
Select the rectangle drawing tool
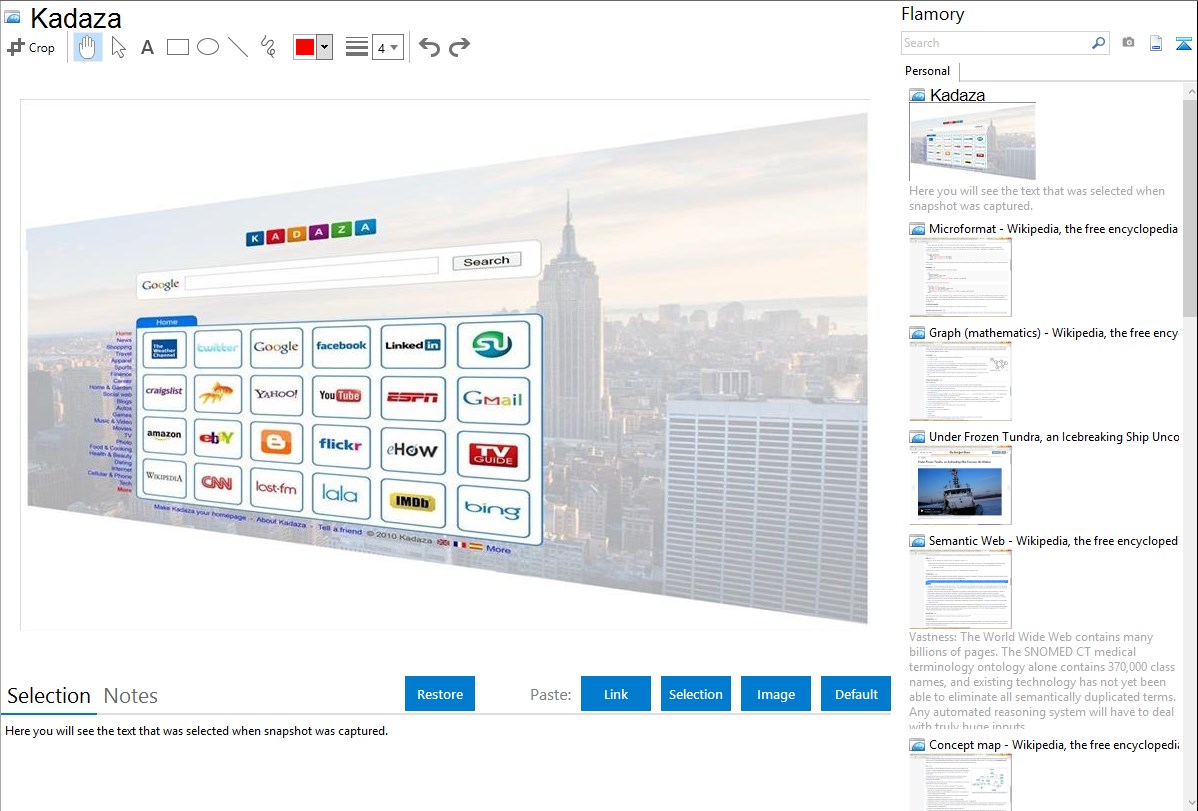[177, 47]
